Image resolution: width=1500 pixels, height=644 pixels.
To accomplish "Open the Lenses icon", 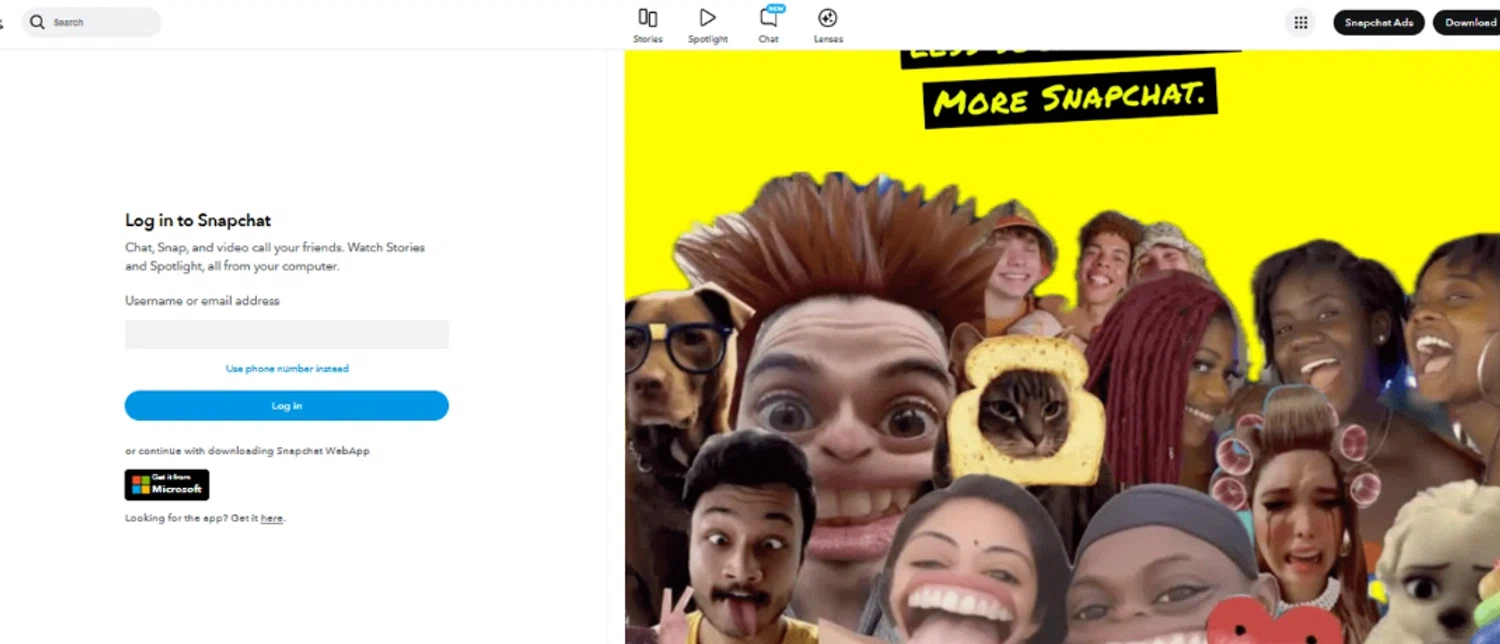I will click(x=827, y=18).
